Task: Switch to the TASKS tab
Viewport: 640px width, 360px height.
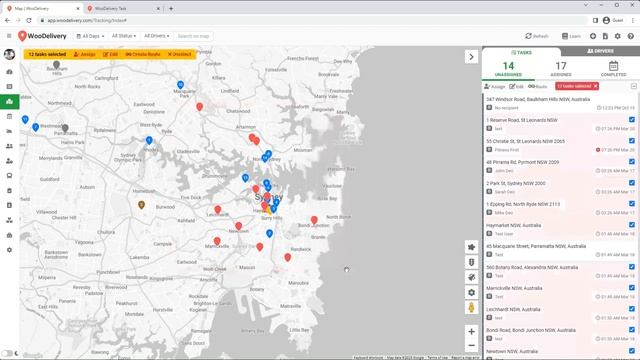Action: pyautogui.click(x=521, y=52)
